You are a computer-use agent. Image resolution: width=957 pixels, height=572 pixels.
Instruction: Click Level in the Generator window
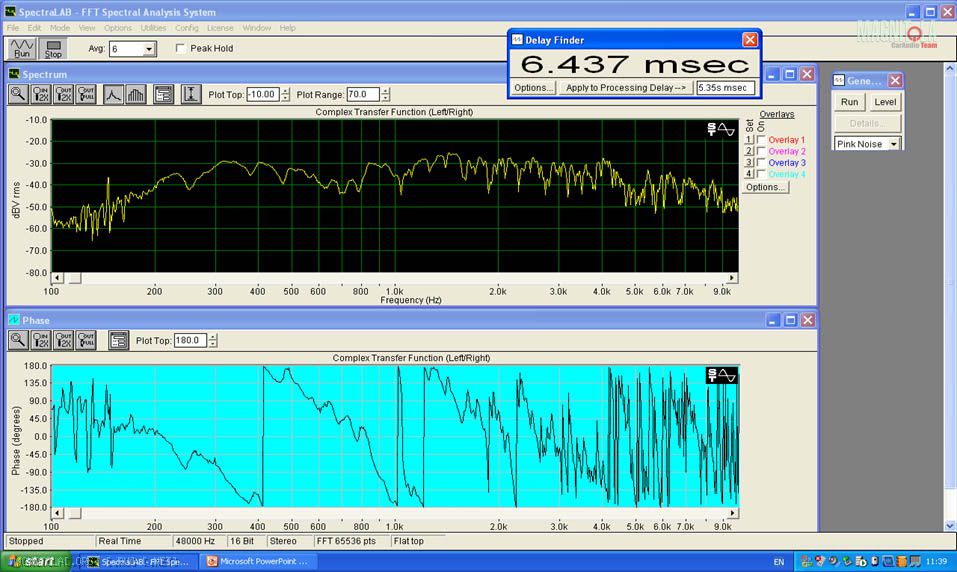click(885, 102)
